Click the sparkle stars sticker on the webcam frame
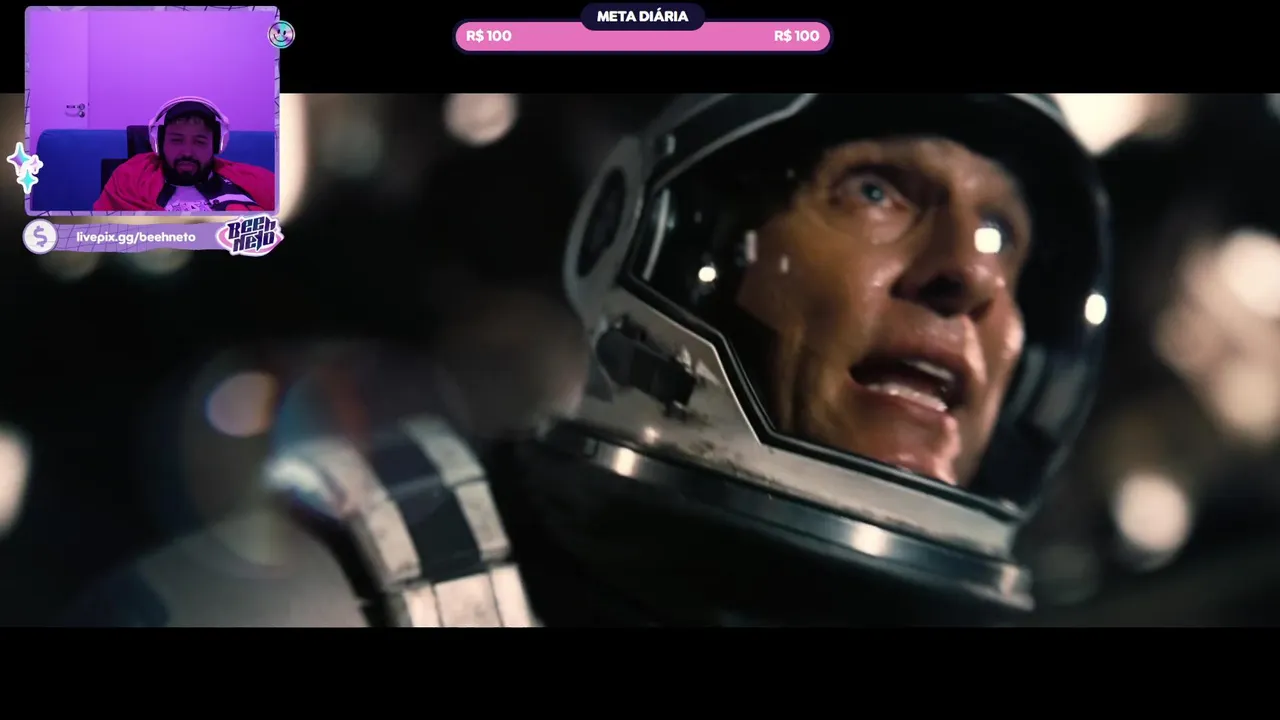The width and height of the screenshot is (1280, 720). (x=24, y=168)
